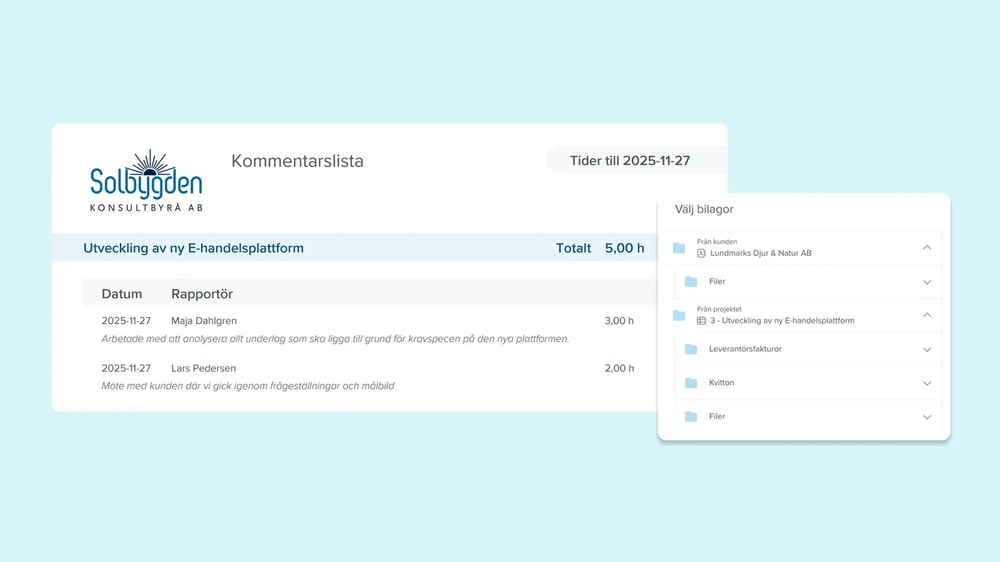Click folder icon beside Lundmarks Djur & Natur AB
1000x562 pixels.
coord(679,248)
